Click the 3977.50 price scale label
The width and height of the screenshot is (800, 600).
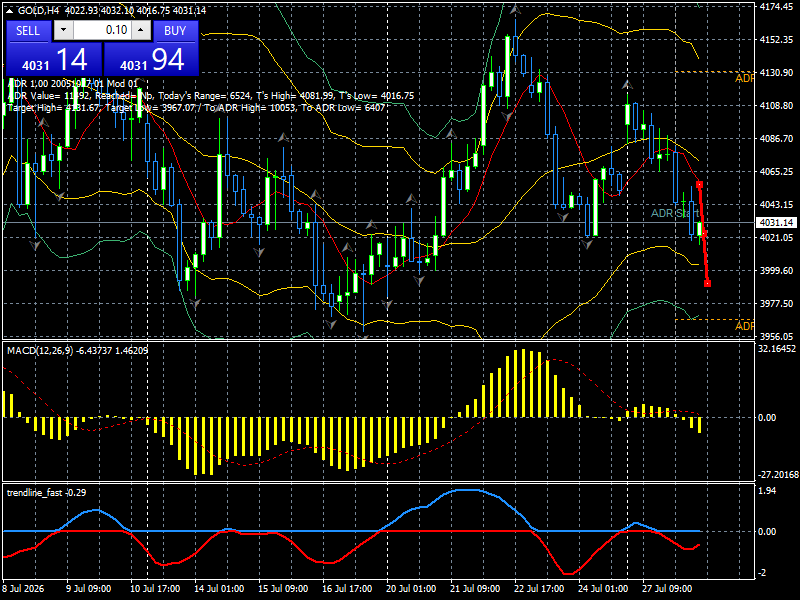point(777,303)
